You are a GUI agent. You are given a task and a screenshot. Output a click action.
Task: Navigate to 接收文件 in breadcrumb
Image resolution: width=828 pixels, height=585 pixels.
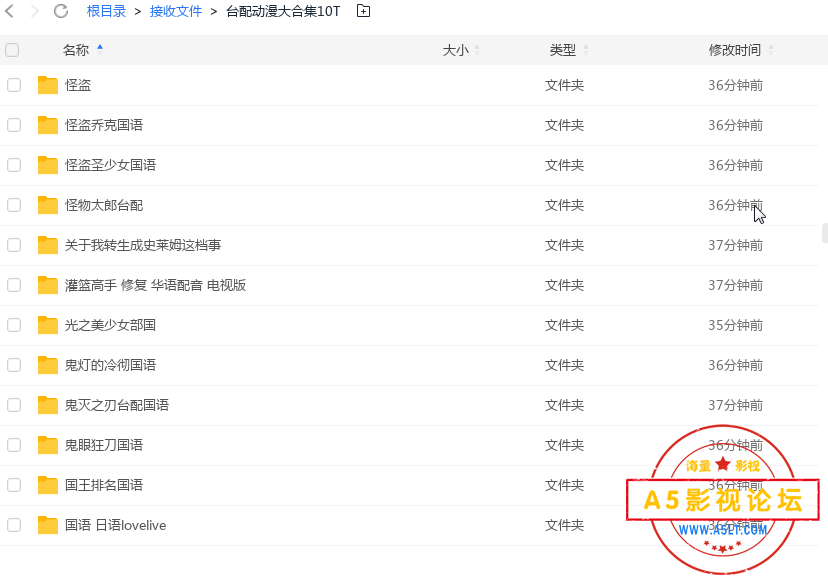coord(176,11)
